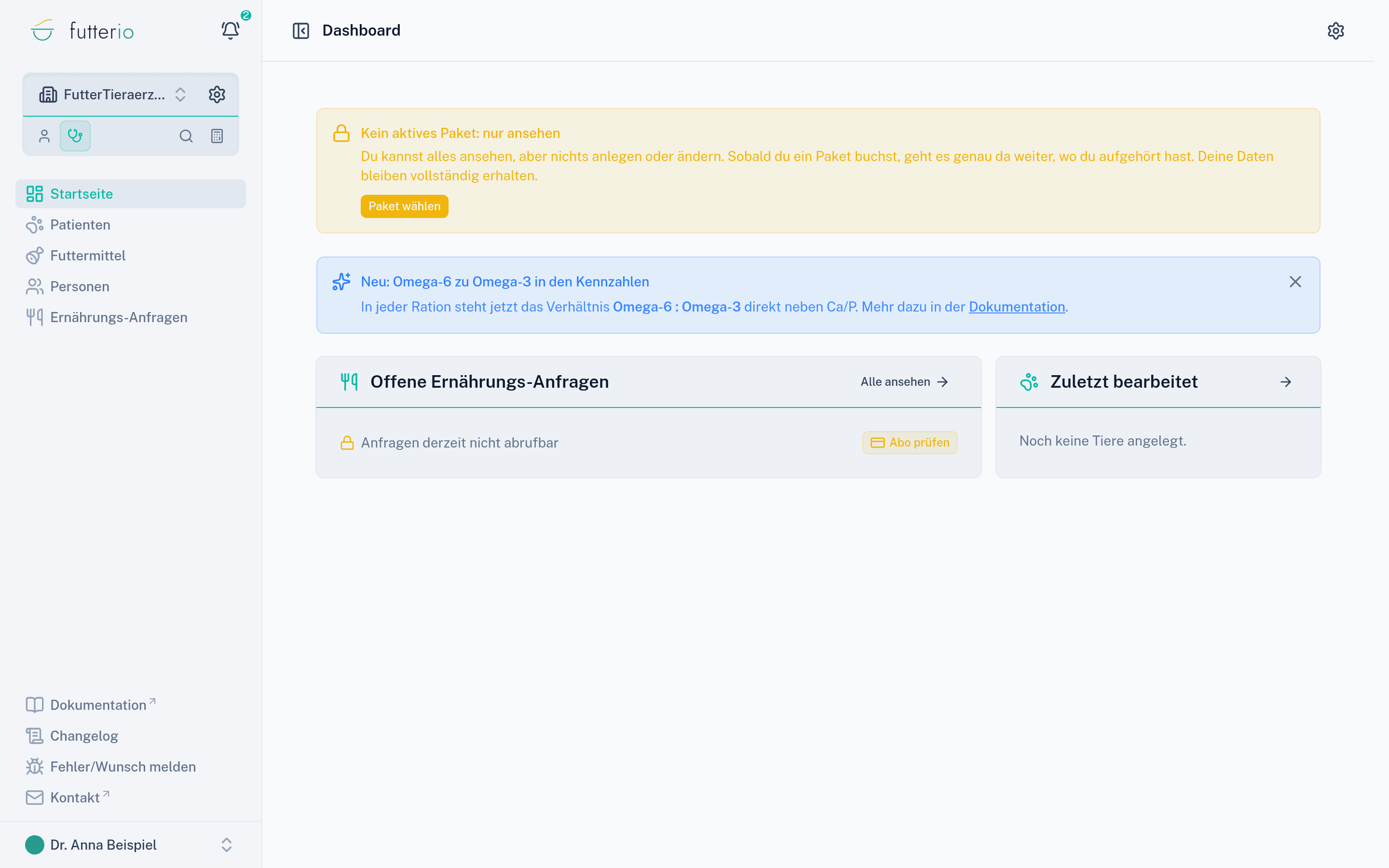Expand the FutterTieraerz... practice switcher
Image resolution: width=1389 pixels, height=868 pixels.
click(x=114, y=95)
